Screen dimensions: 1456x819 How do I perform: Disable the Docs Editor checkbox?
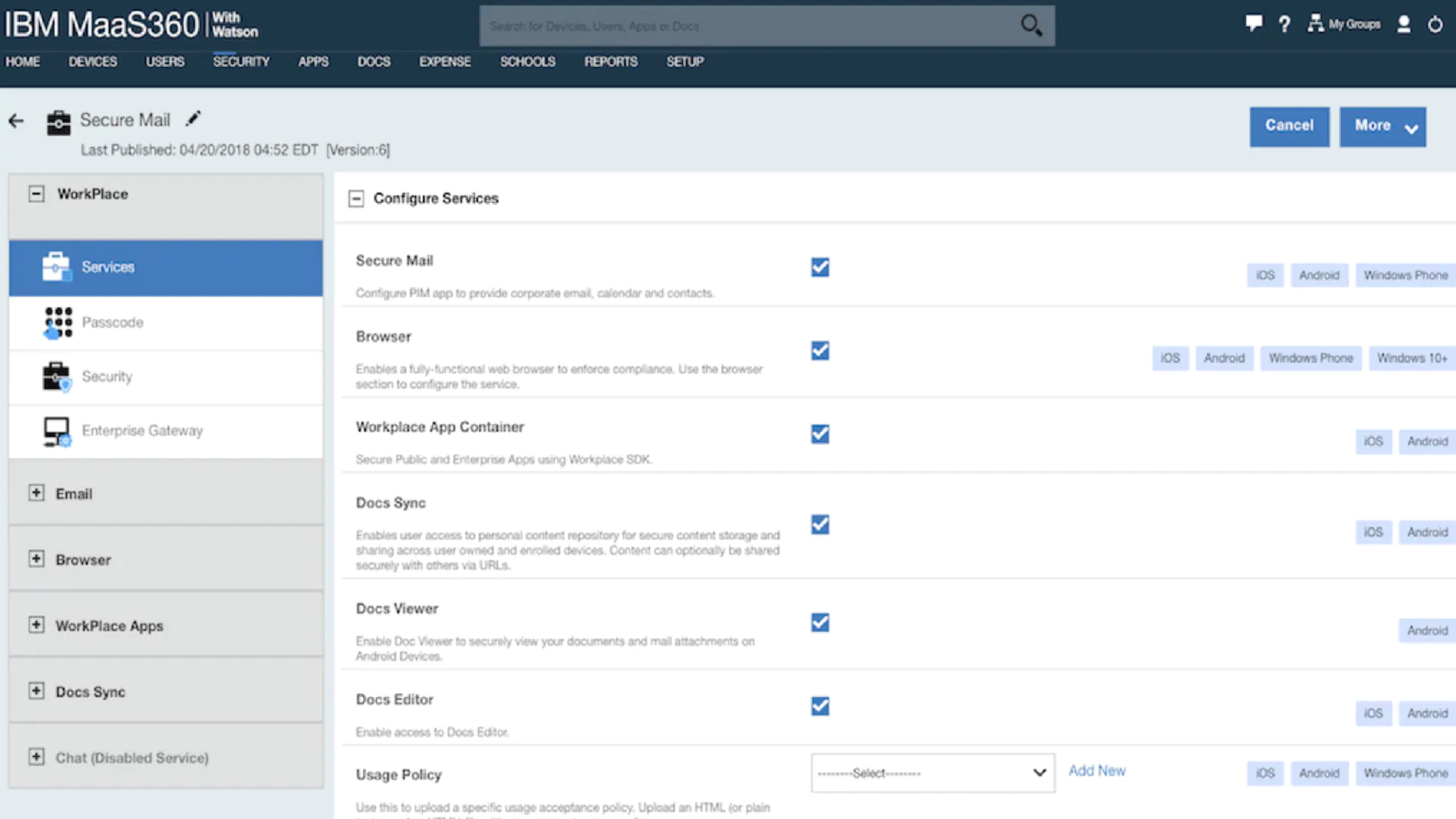[x=820, y=705]
